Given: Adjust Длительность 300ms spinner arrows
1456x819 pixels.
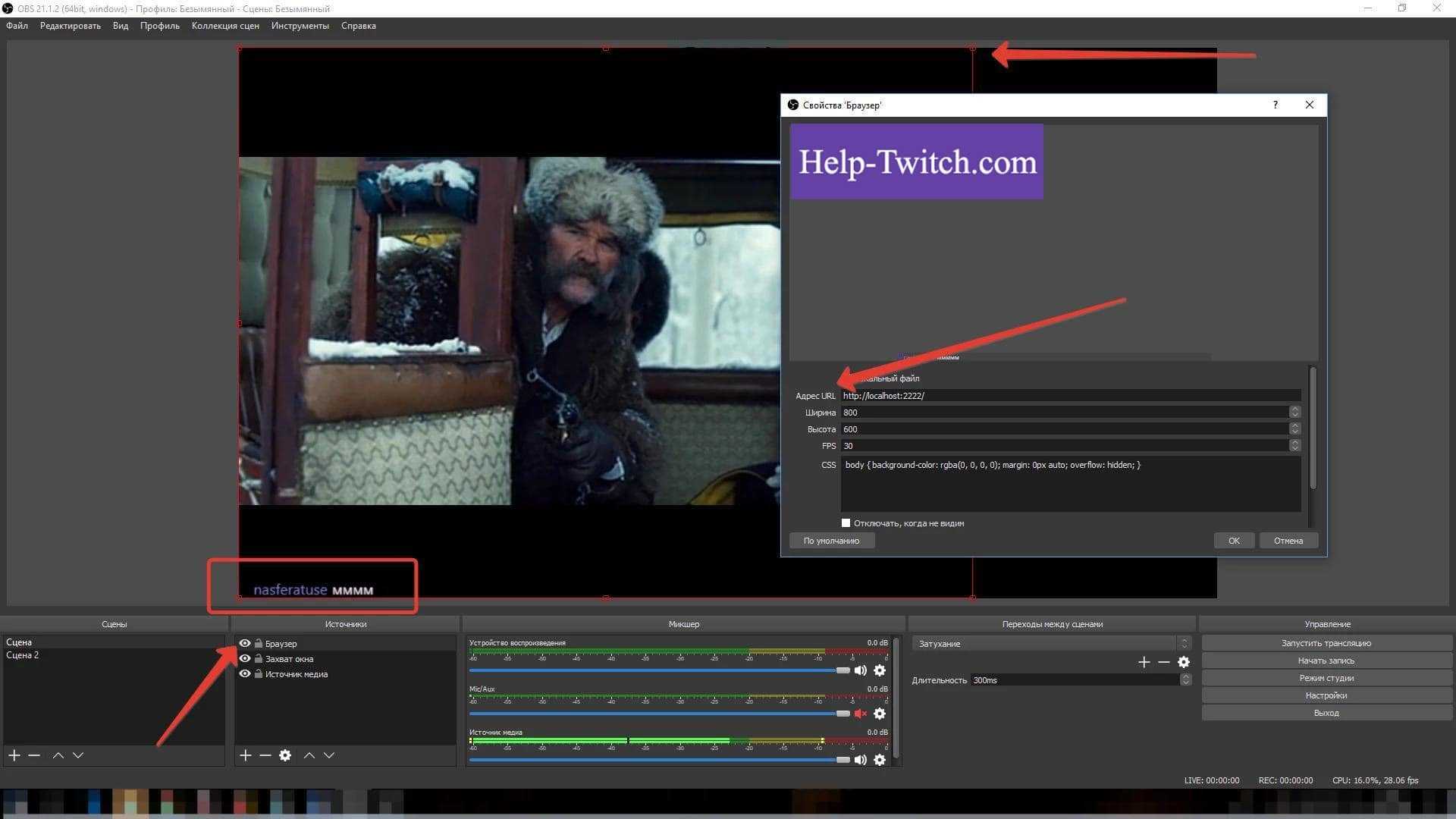Looking at the screenshot, I should (x=1185, y=680).
